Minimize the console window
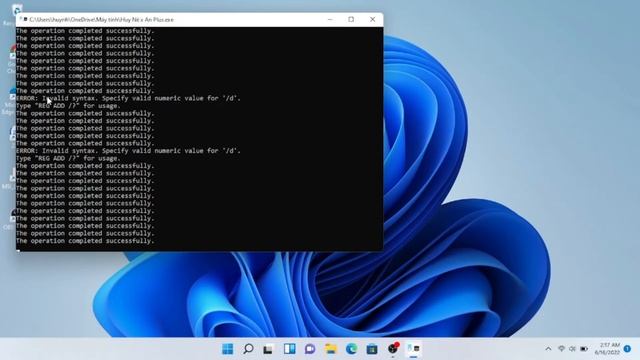Image resolution: width=640 pixels, height=360 pixels. (330, 19)
